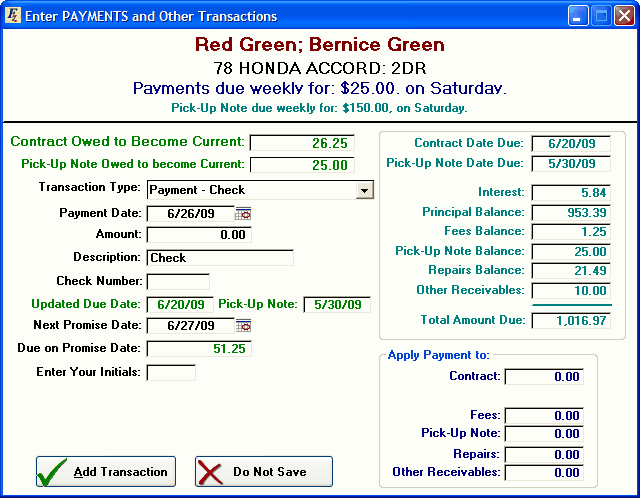
Task: Click the Apply Payment to Contract field
Action: point(544,377)
